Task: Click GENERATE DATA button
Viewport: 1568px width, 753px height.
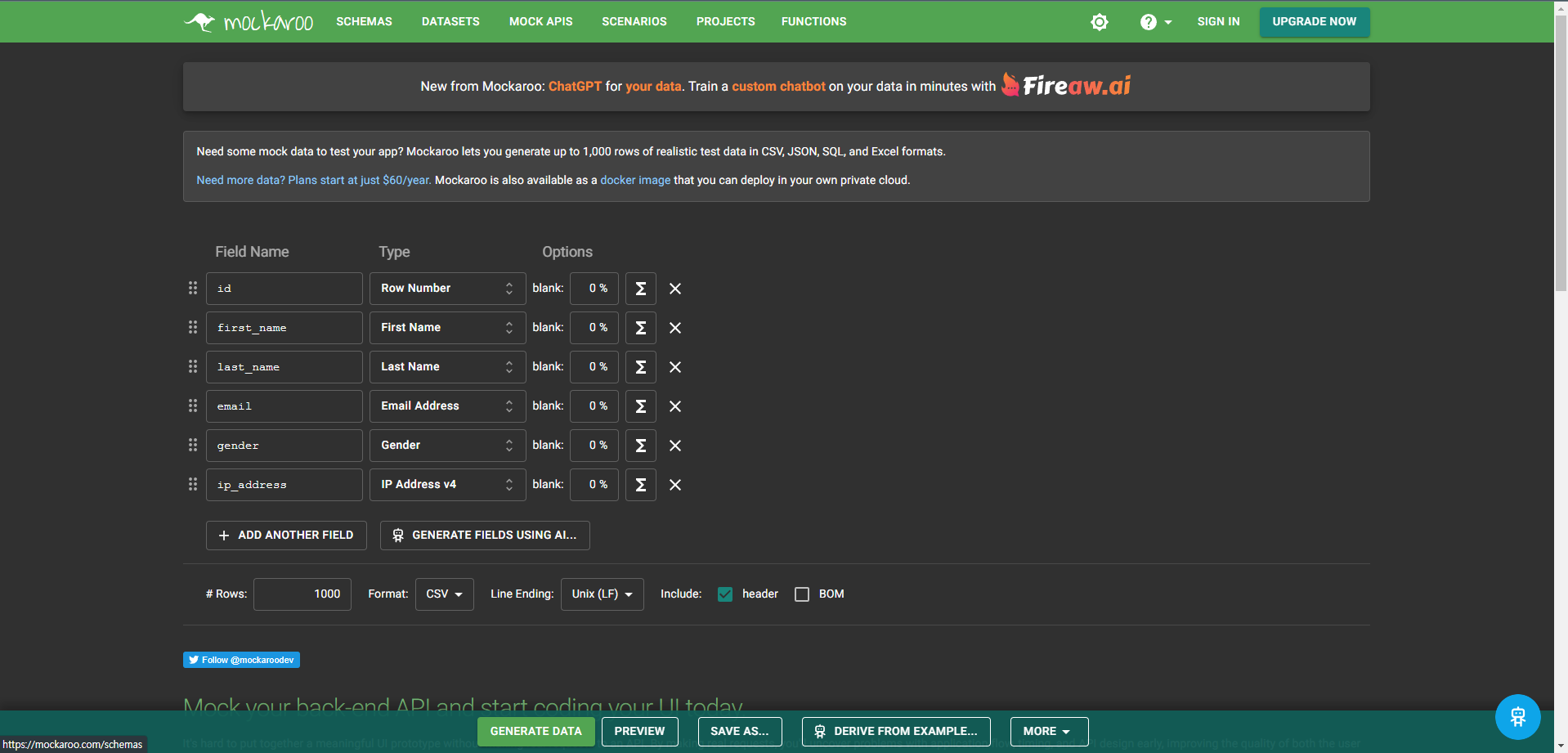Action: pos(535,732)
